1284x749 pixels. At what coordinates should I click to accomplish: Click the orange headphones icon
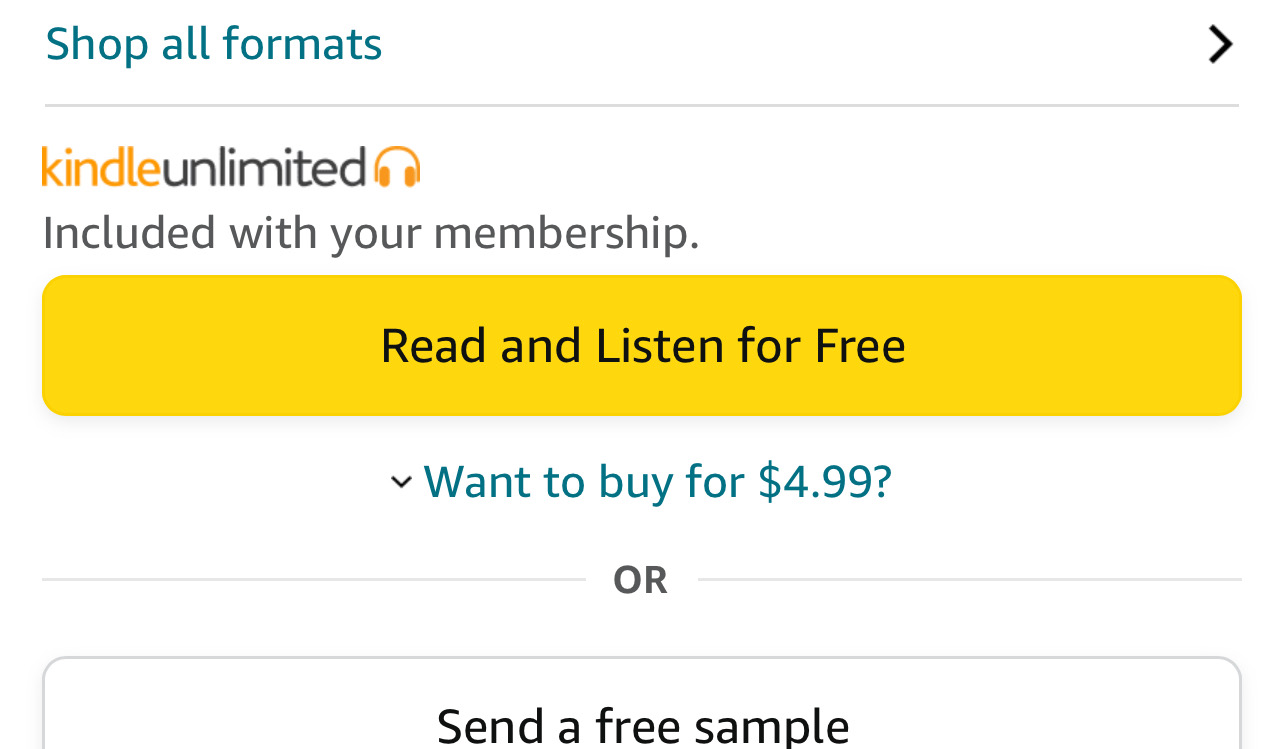point(397,166)
